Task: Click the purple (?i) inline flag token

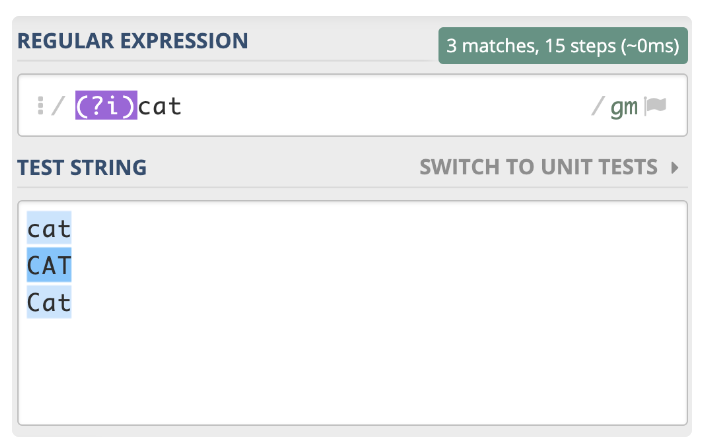Action: (x=105, y=105)
